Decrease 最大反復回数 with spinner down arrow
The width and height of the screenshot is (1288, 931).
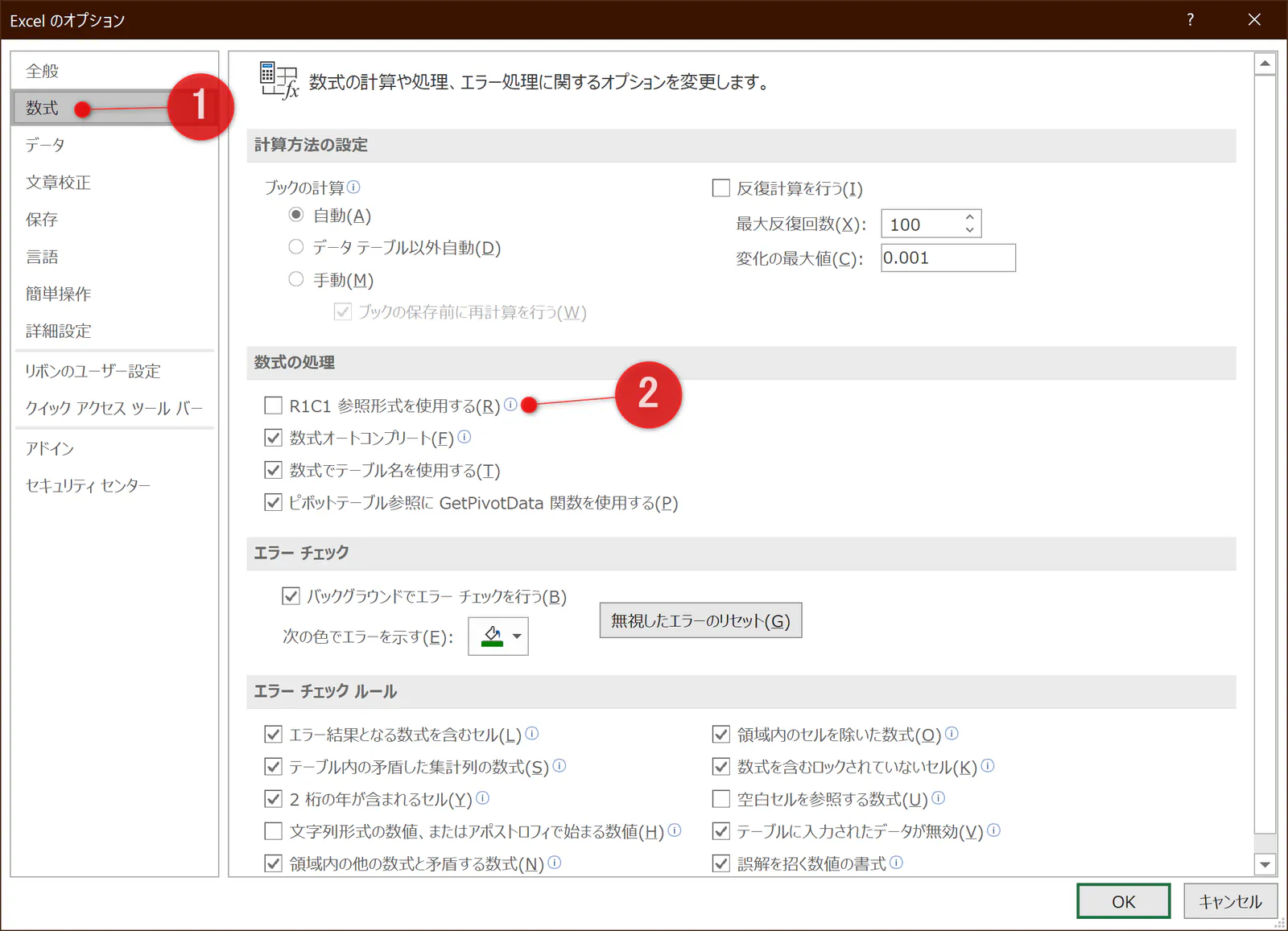pos(970,229)
